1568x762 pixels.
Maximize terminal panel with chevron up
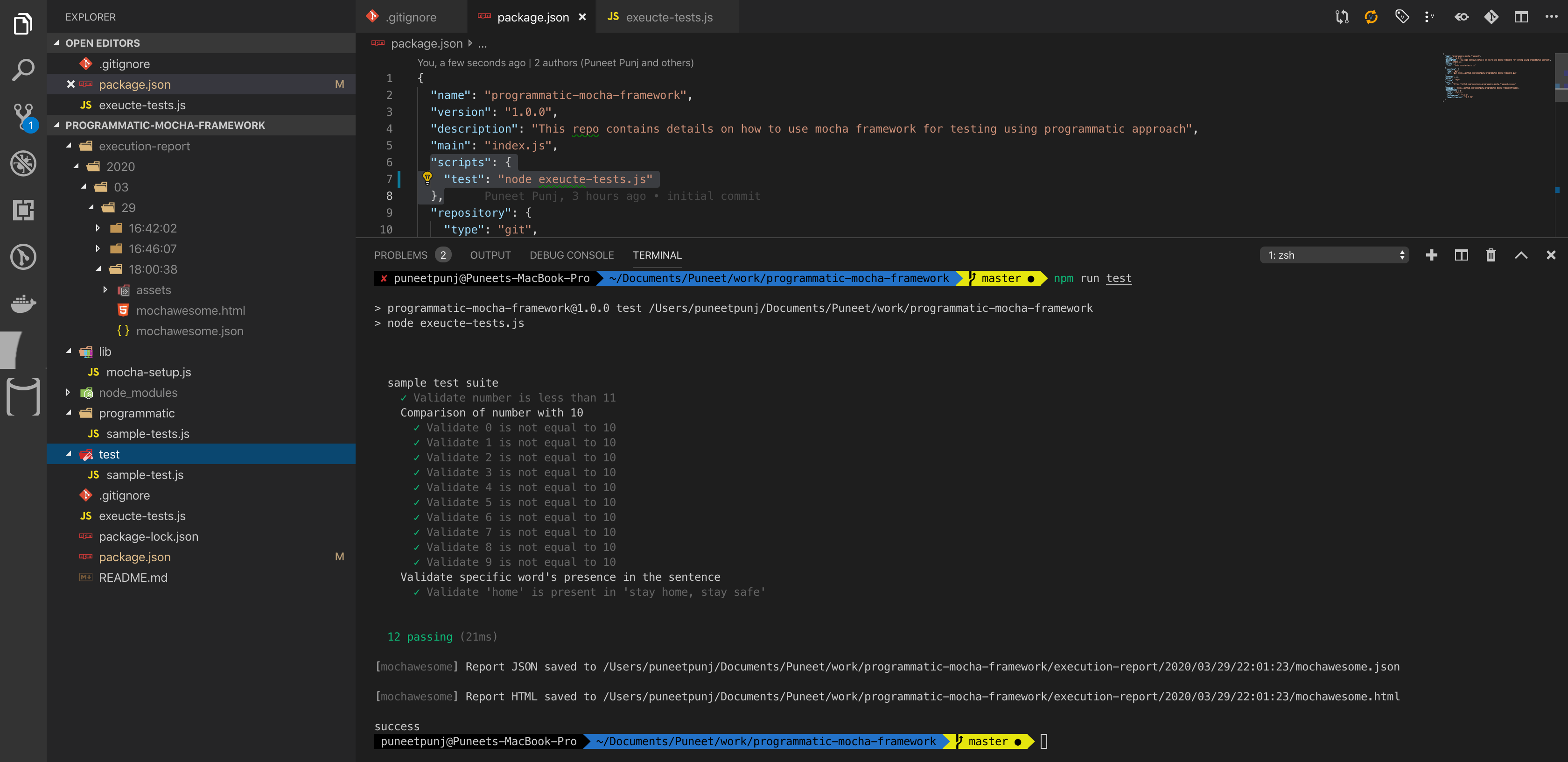click(1520, 255)
